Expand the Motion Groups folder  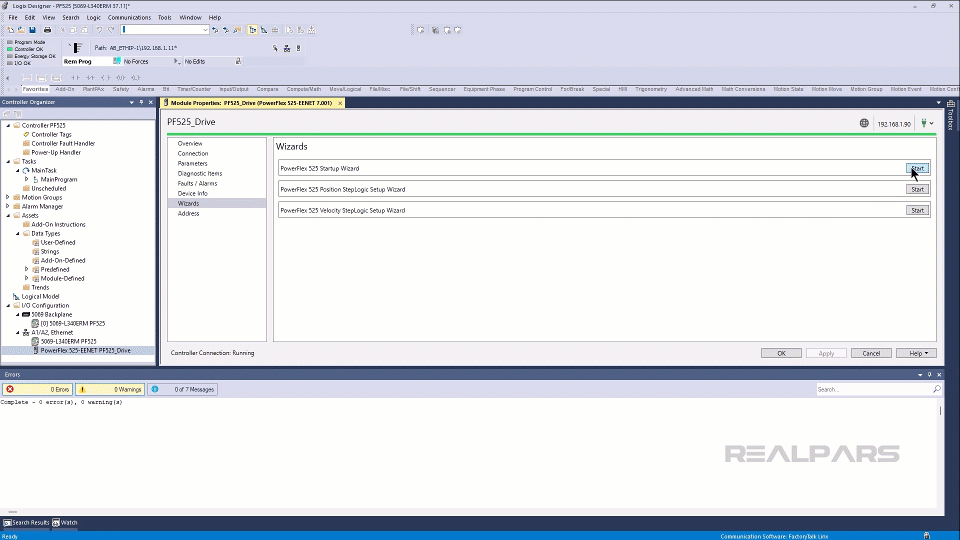tap(8, 197)
